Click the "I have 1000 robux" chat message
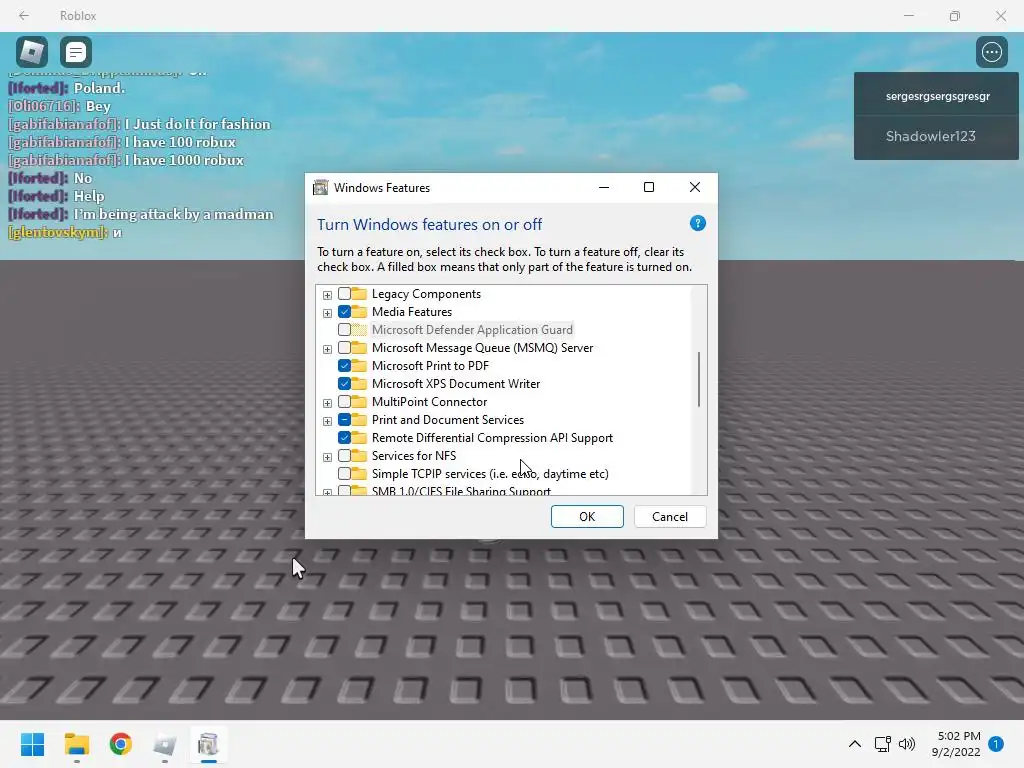This screenshot has width=1024, height=768. [184, 160]
